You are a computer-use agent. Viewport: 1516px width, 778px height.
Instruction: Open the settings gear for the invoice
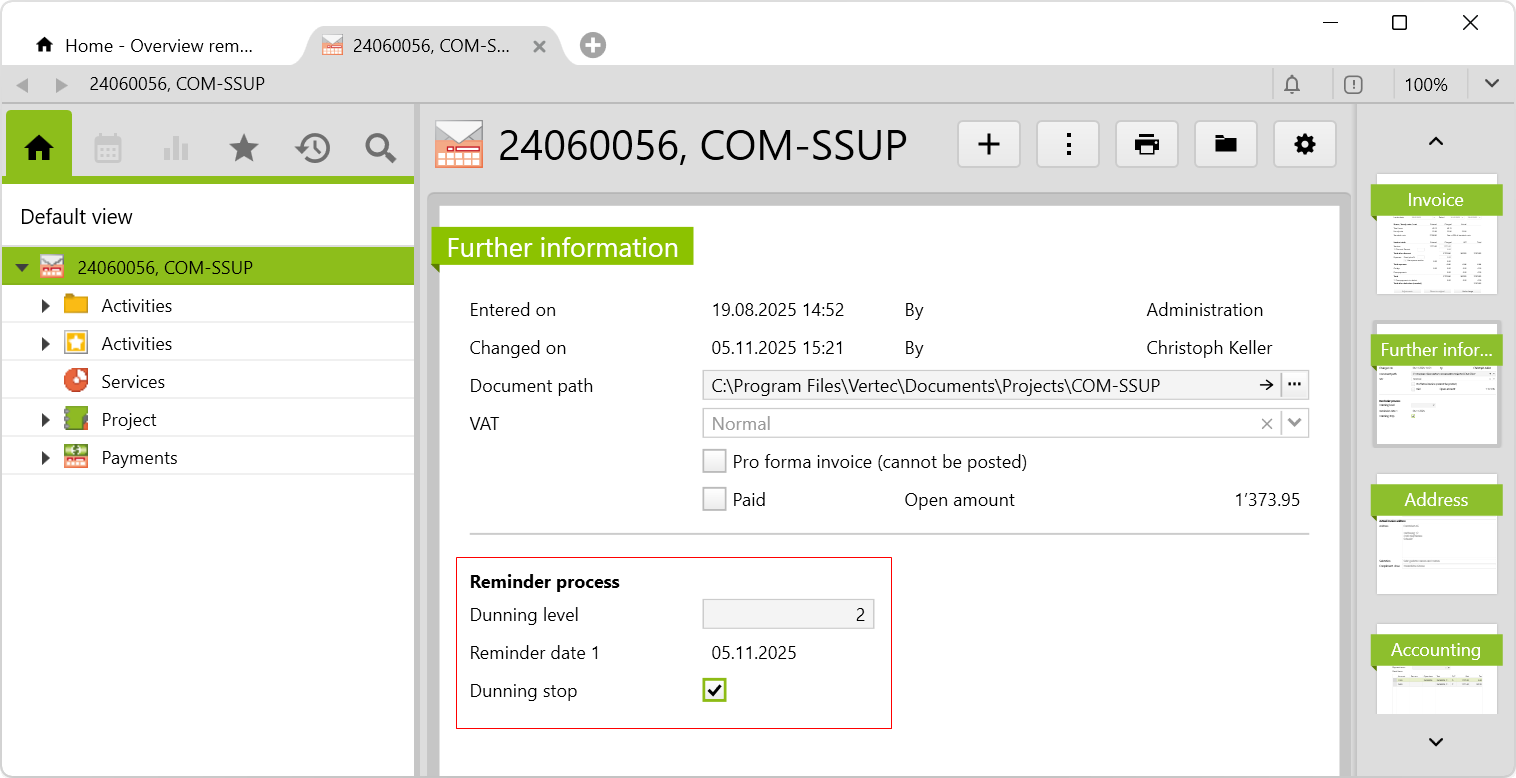point(1304,145)
